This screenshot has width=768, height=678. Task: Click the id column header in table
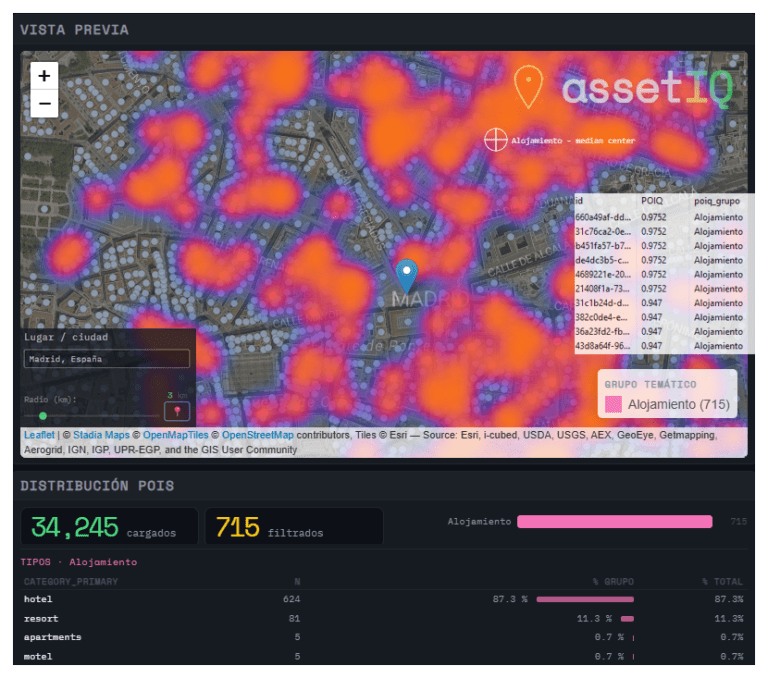coord(579,201)
